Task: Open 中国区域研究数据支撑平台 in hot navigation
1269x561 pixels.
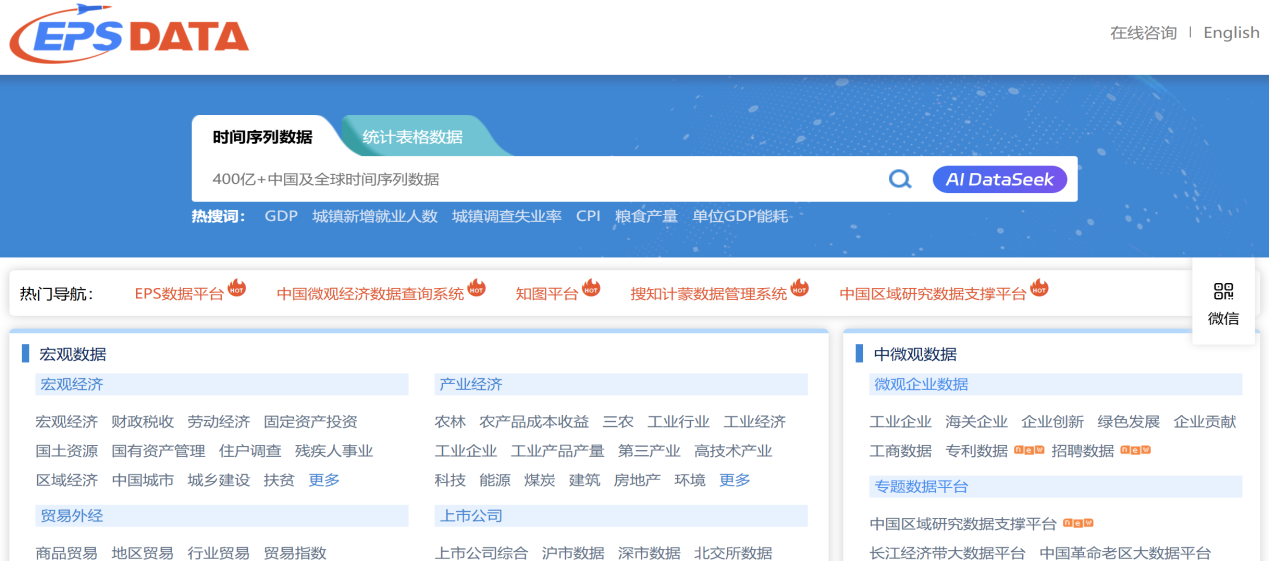Action: [x=933, y=294]
